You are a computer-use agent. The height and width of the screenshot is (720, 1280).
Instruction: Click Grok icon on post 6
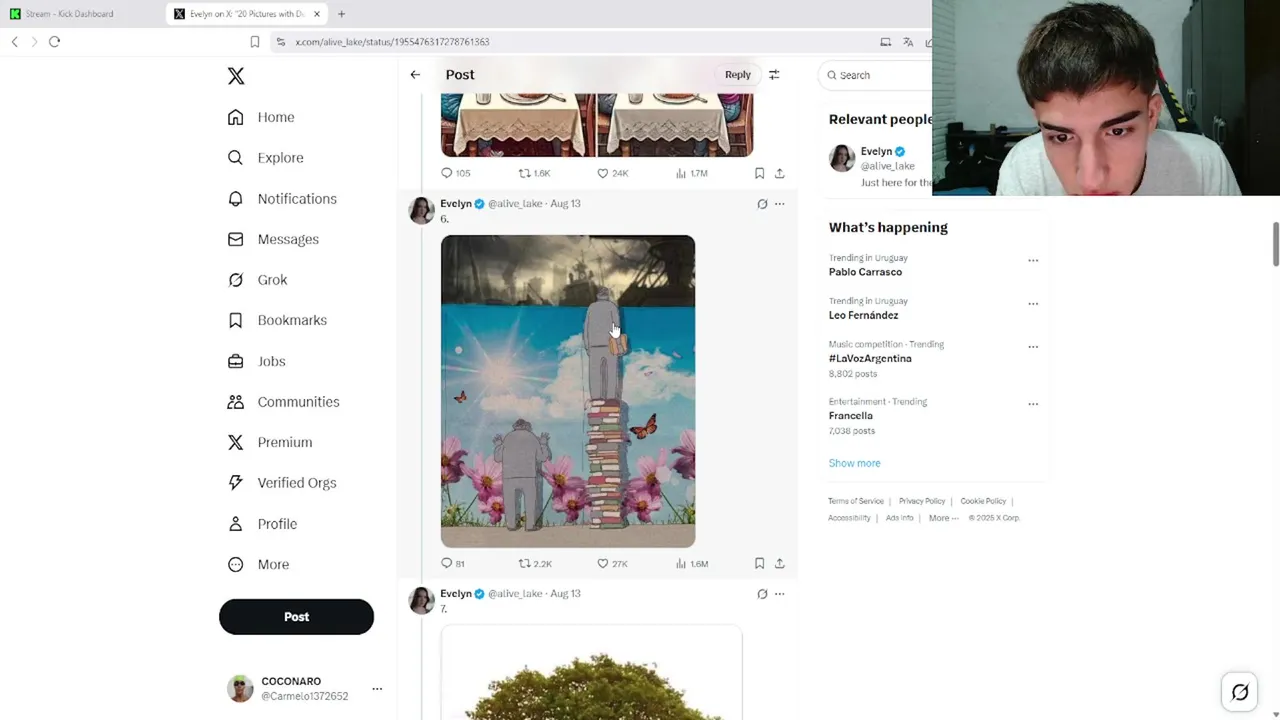pos(762,204)
